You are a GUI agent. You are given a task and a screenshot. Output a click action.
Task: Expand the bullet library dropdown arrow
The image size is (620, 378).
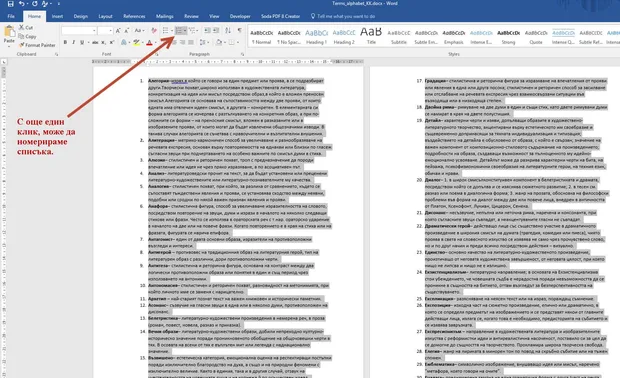[x=172, y=30]
